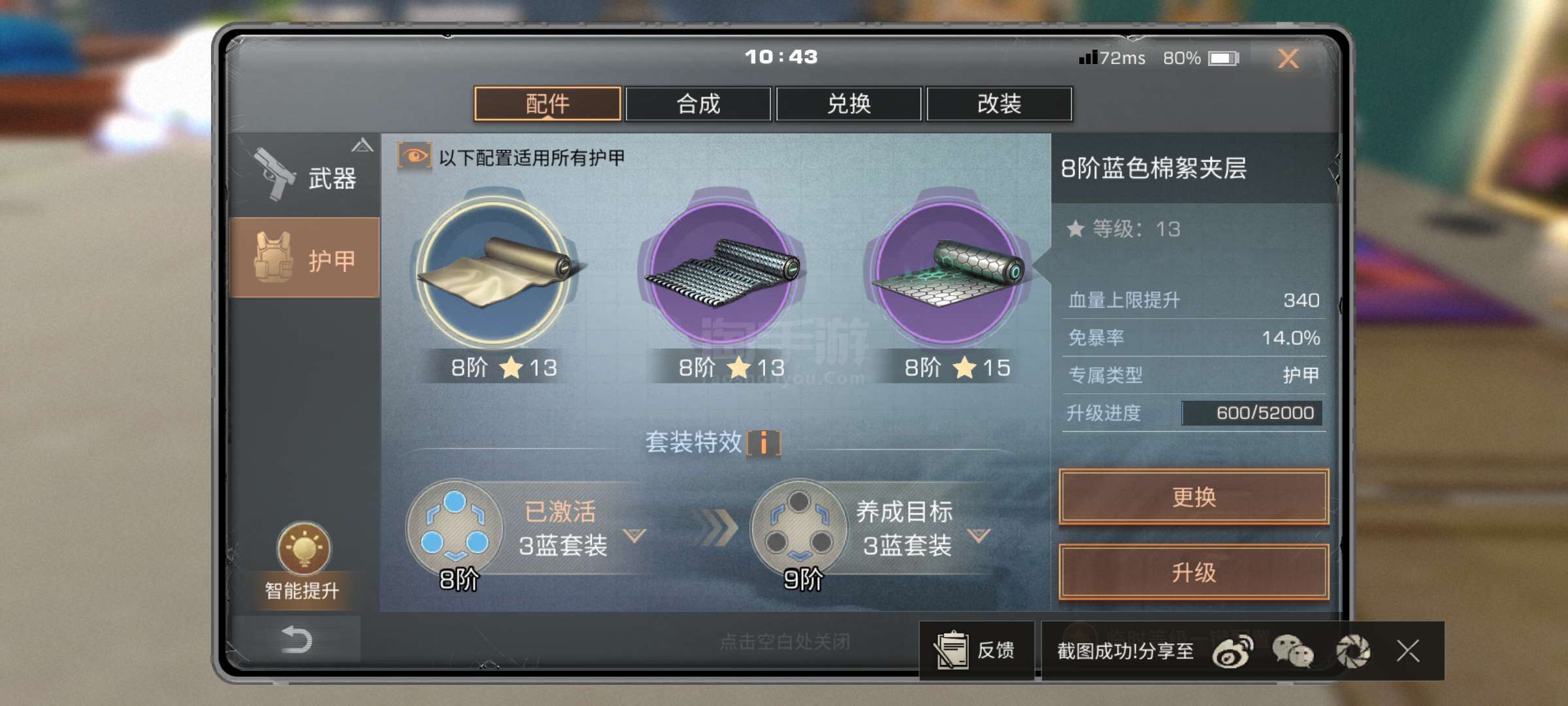This screenshot has width=1568, height=706.
Task: Share screenshot to WeChat
Action: click(1292, 651)
